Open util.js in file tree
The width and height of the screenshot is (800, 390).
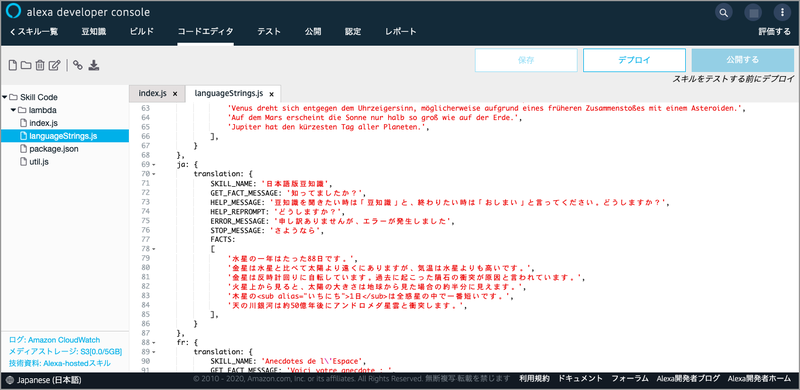pyautogui.click(x=39, y=162)
